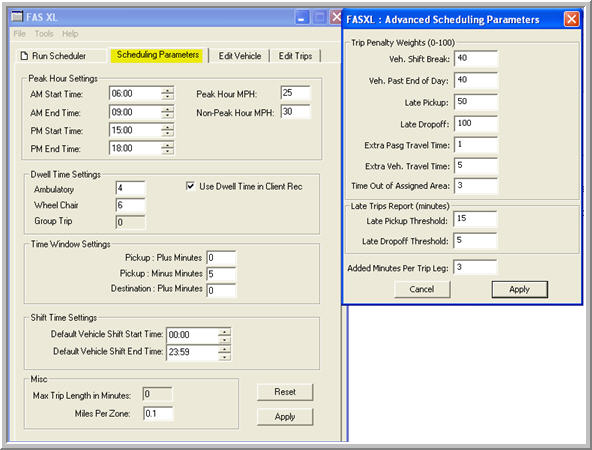Click Pickup Minus Minutes field
592x450 pixels.
221,274
